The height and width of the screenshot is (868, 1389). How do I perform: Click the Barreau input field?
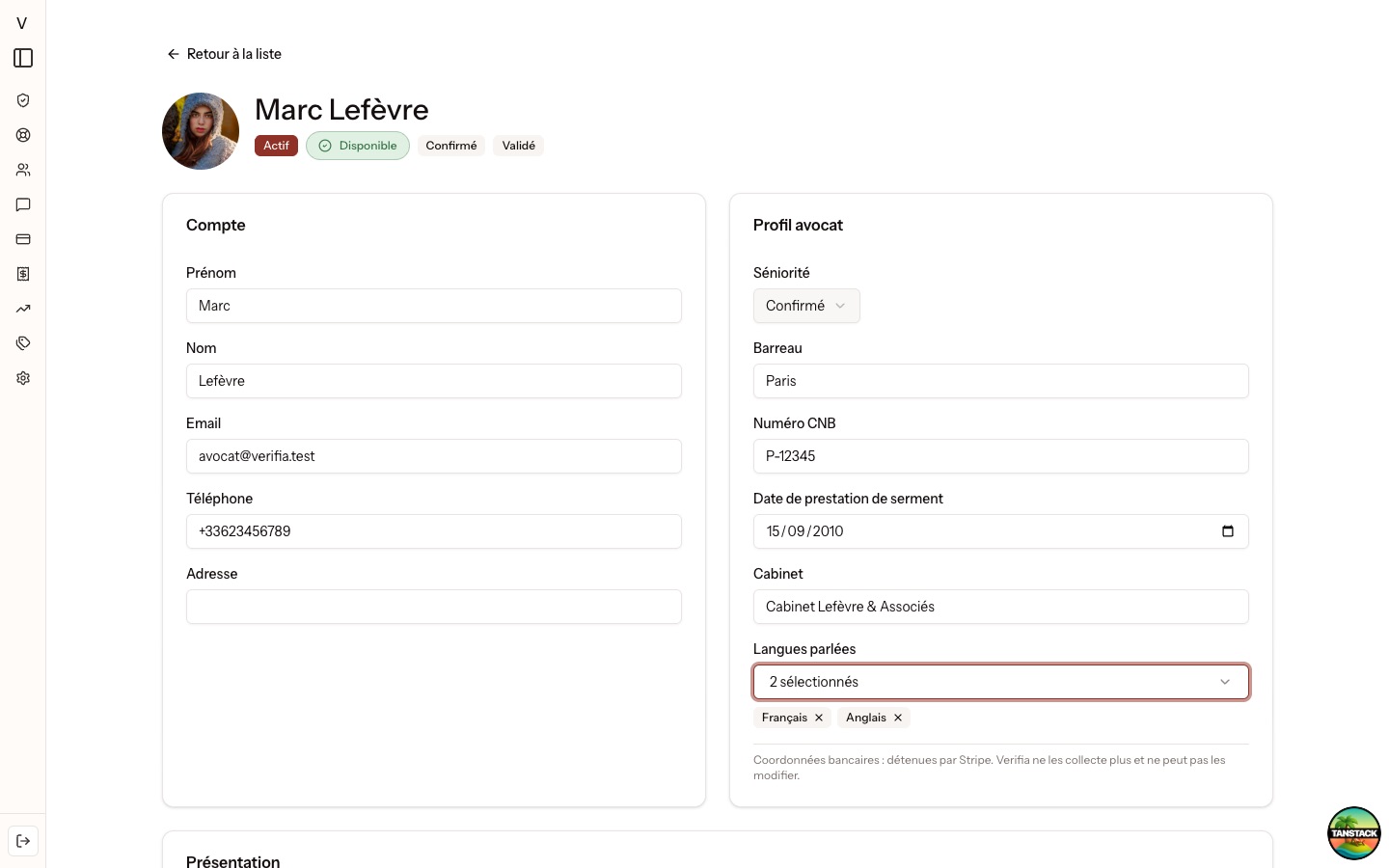tap(1001, 381)
